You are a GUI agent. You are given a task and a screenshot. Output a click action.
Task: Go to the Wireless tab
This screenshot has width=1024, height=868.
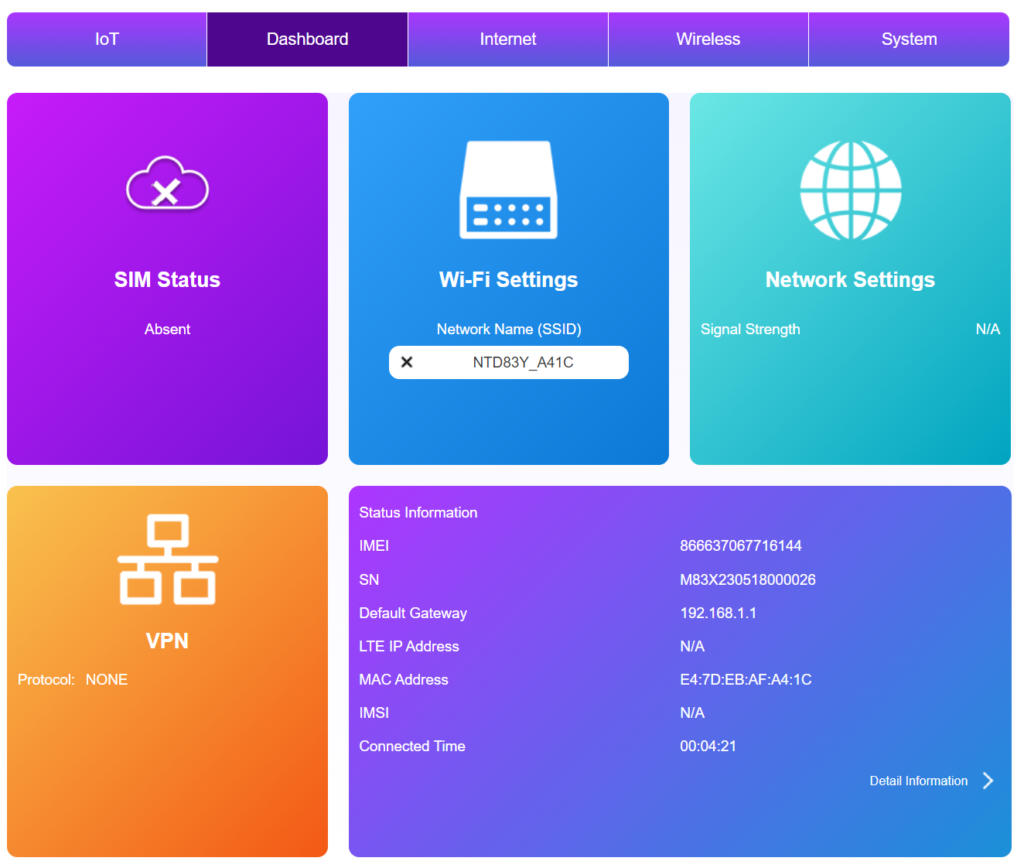(x=708, y=39)
